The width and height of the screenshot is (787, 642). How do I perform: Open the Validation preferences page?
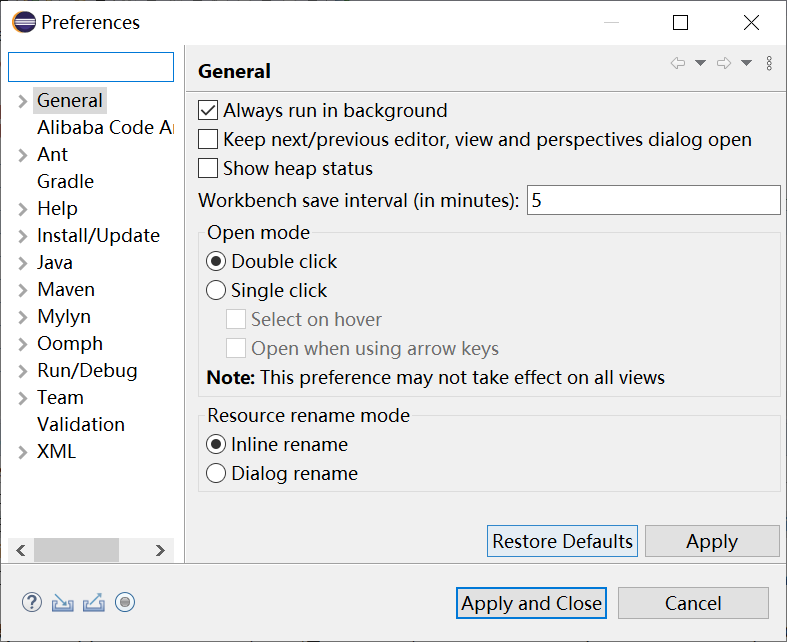(81, 425)
